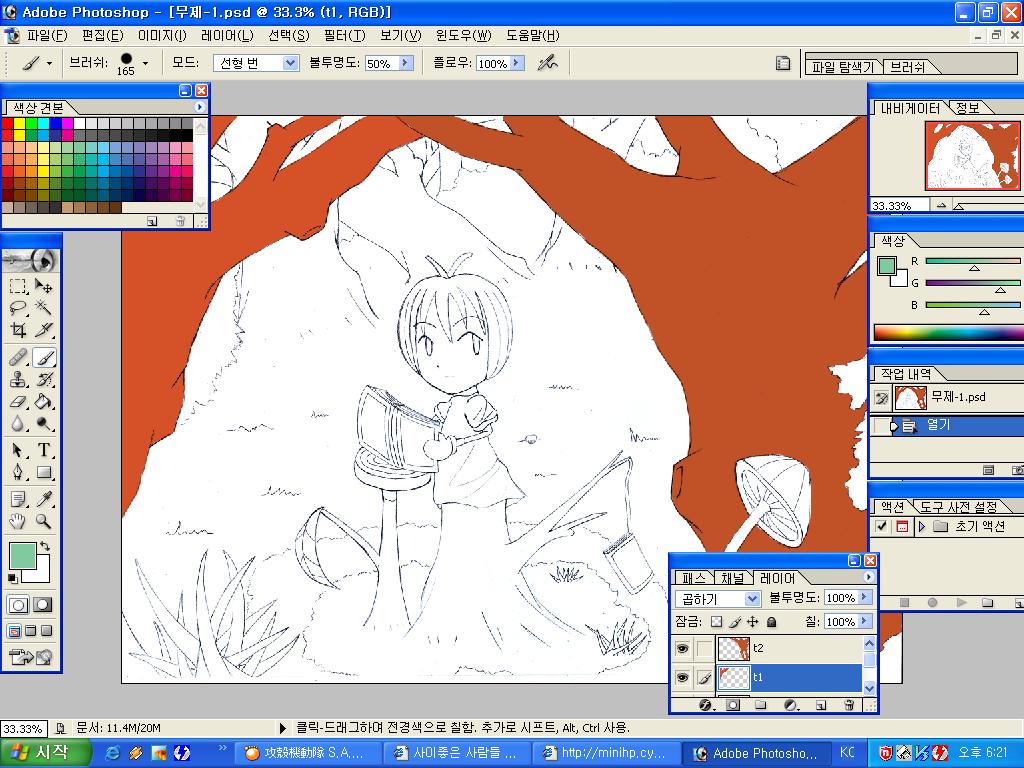This screenshot has width=1024, height=768.
Task: Enable airbrush in options bar
Action: click(548, 63)
